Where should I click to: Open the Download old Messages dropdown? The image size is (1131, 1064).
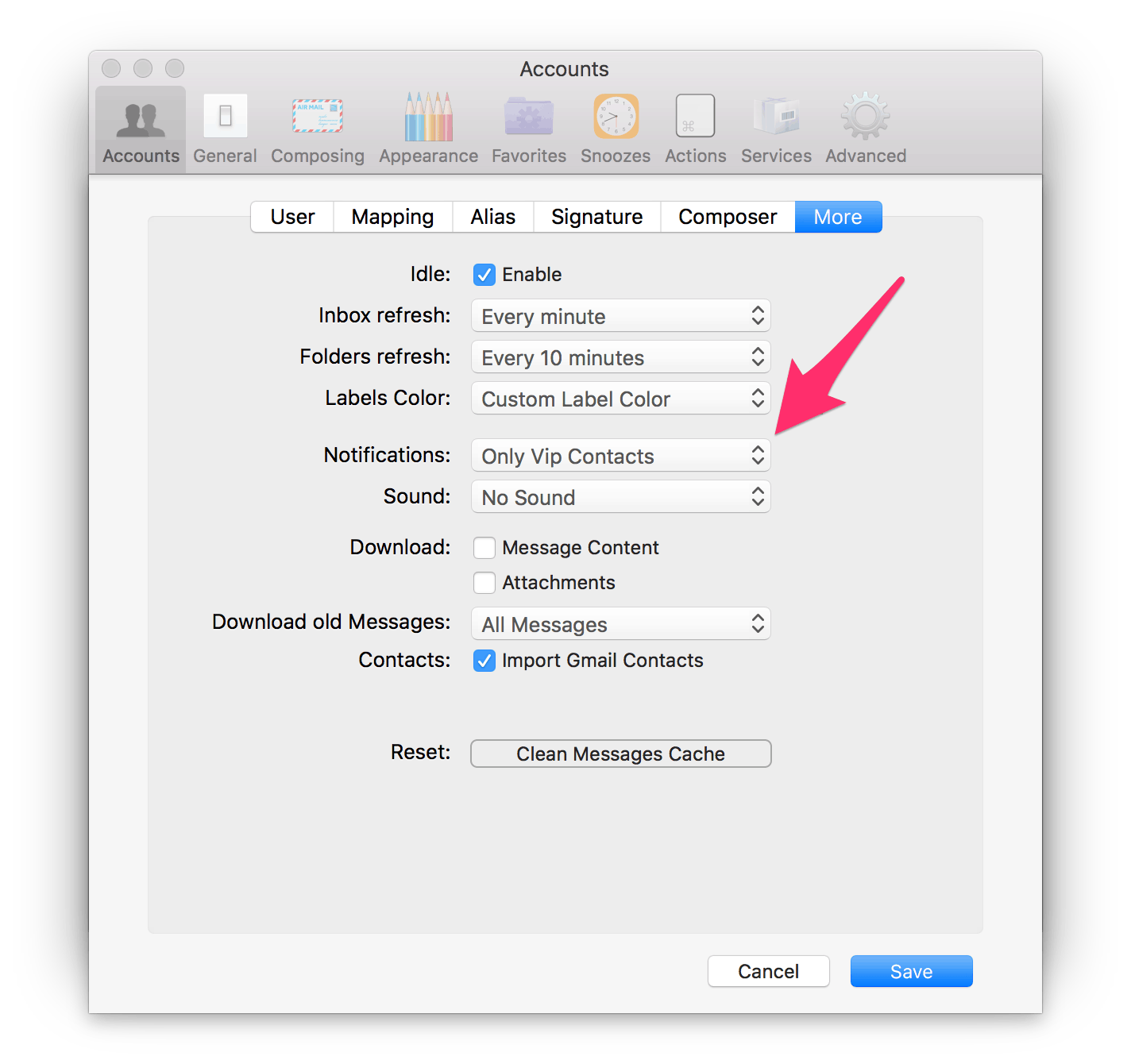[x=621, y=624]
